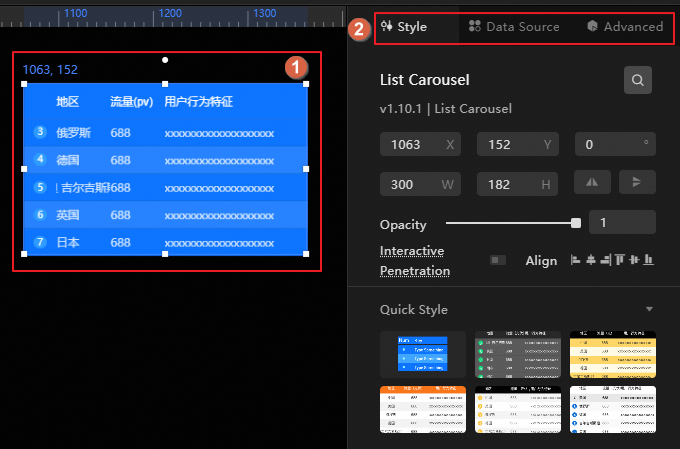Click the Opacity value field showing 1
Screen dimensions: 680x449
622,223
